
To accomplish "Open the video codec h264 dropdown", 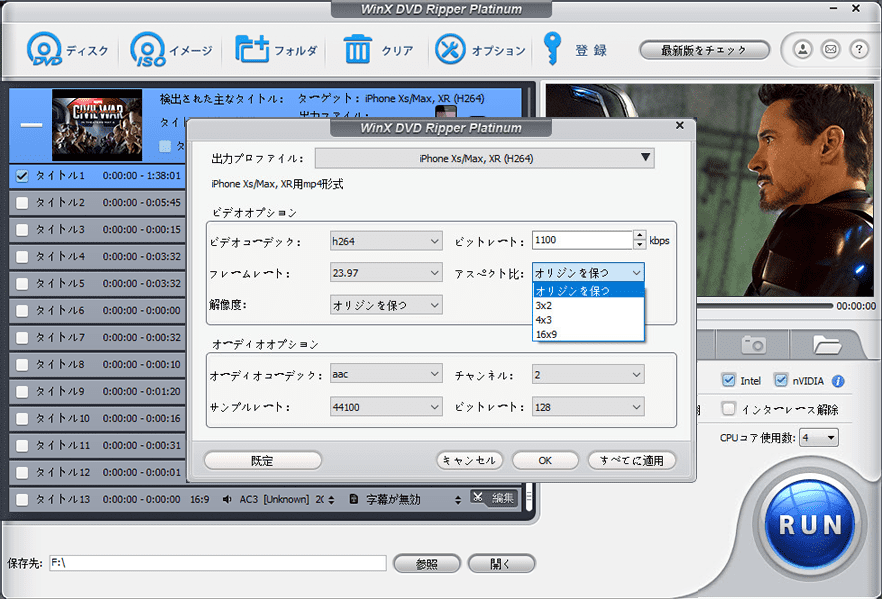I will click(386, 241).
